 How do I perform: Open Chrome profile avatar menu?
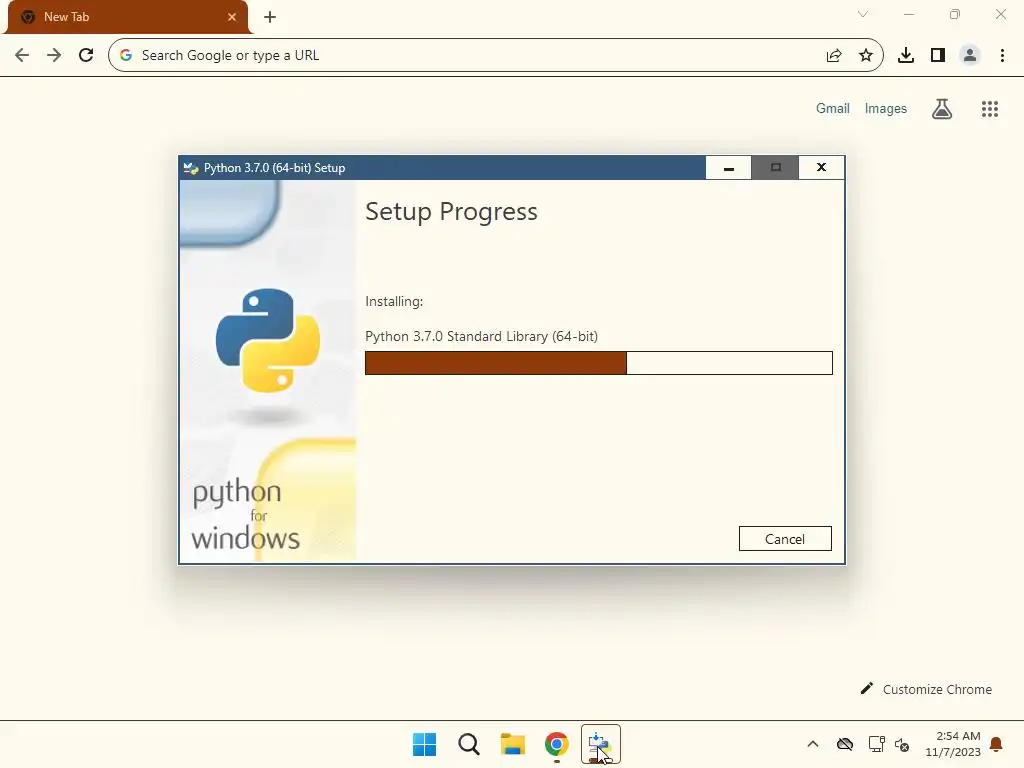[970, 56]
